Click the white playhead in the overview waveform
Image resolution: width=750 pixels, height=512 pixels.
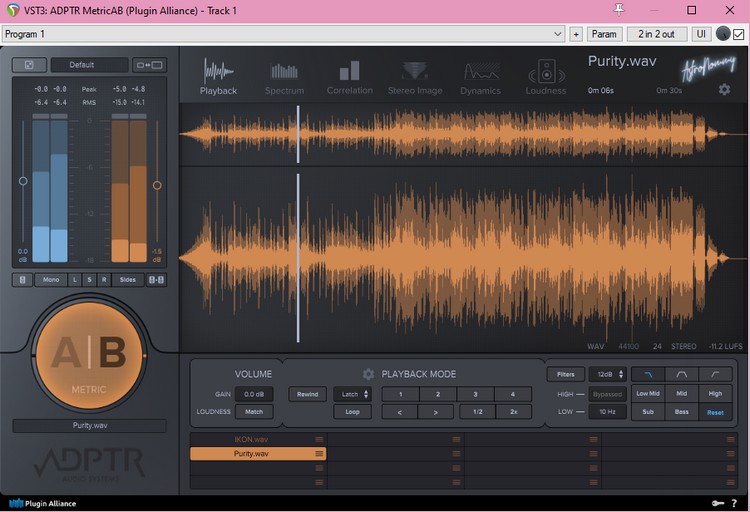[298, 134]
